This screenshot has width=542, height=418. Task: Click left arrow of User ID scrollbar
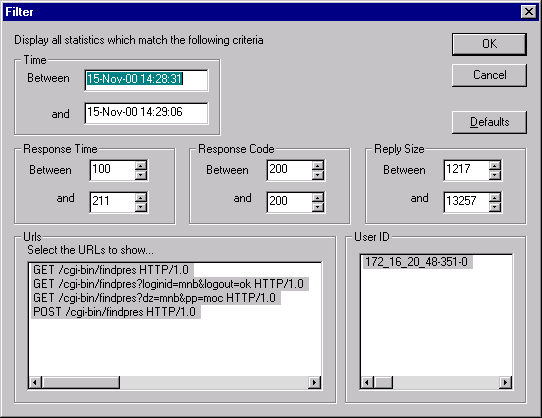click(367, 382)
